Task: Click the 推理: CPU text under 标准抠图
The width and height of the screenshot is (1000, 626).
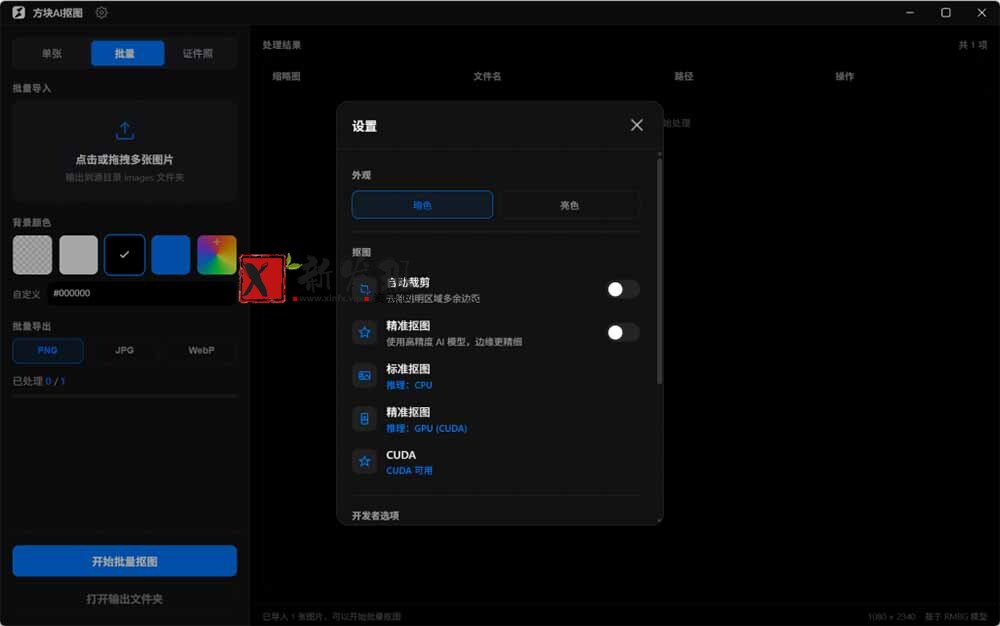Action: pos(409,385)
